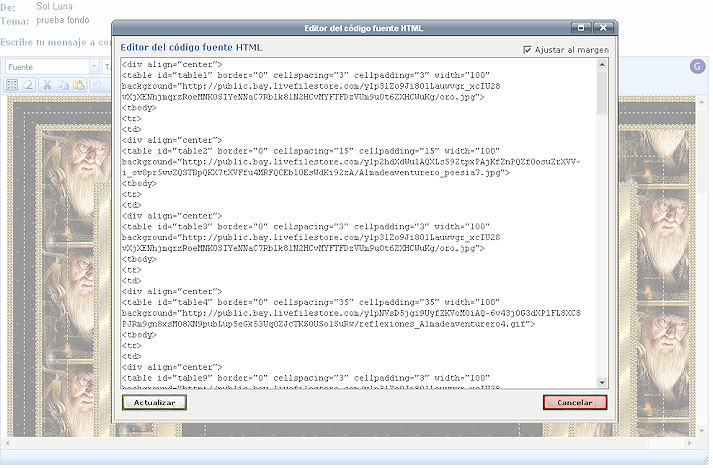
Task: Click the table id="table2" code line
Action: 311,151
